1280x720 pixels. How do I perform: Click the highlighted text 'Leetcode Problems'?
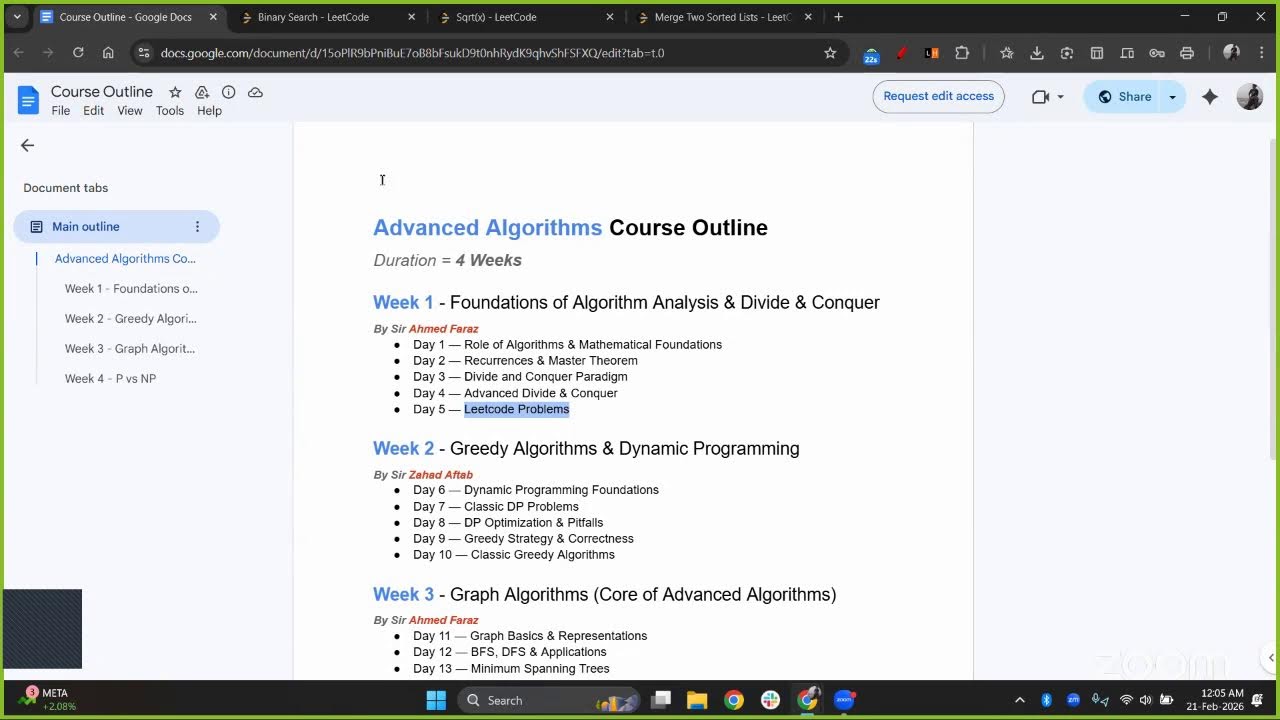pos(516,409)
